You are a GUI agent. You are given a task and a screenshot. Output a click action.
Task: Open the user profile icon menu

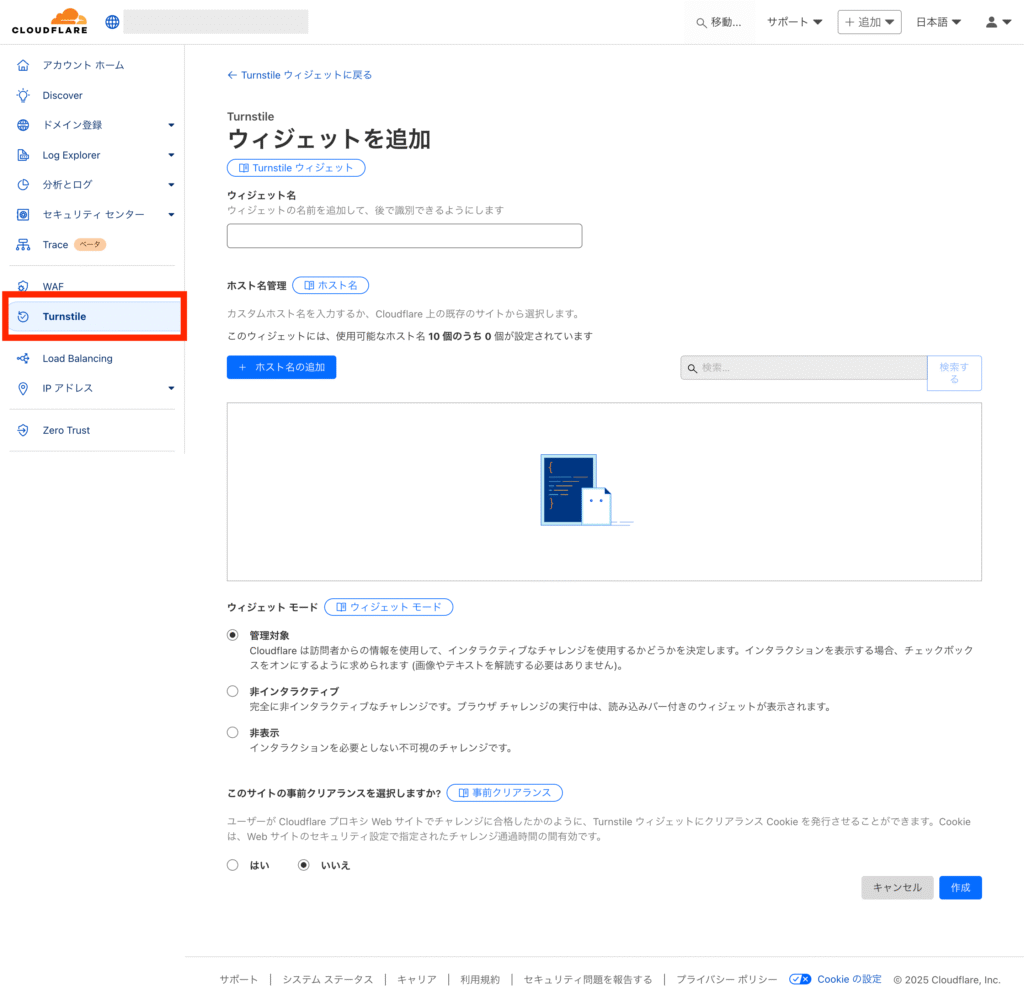click(998, 22)
